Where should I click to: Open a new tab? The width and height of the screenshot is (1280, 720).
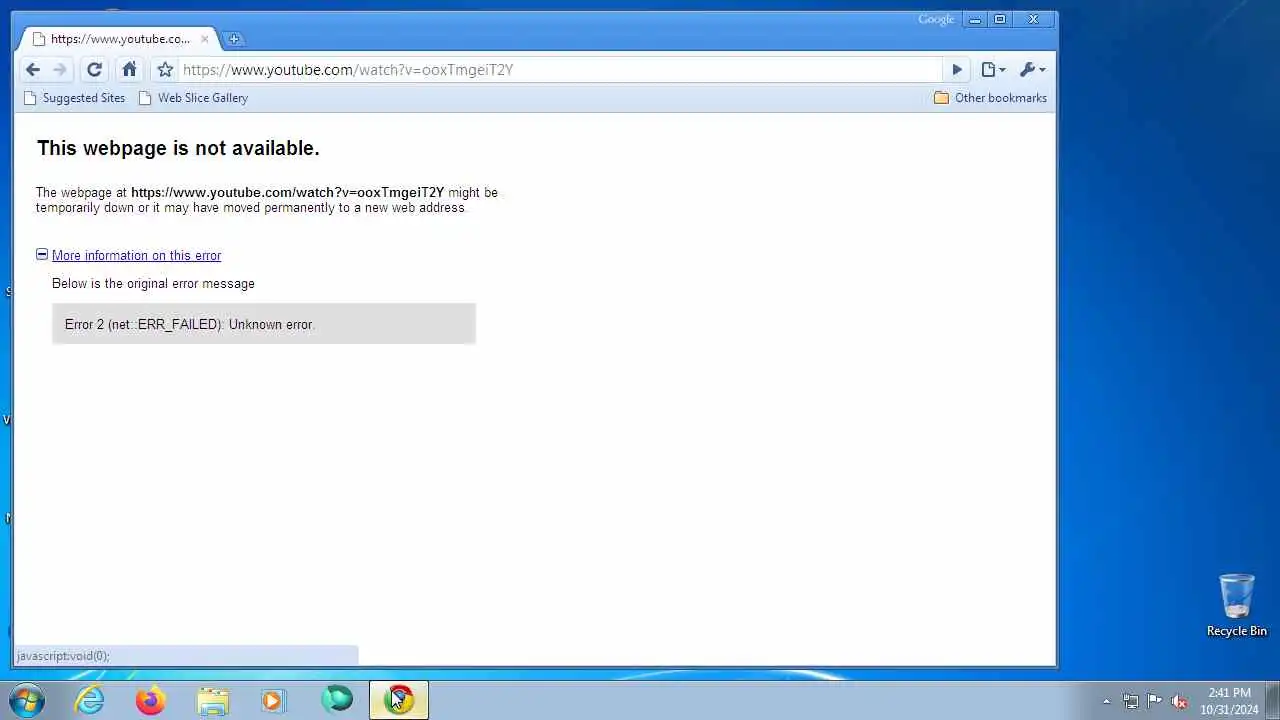tap(234, 39)
